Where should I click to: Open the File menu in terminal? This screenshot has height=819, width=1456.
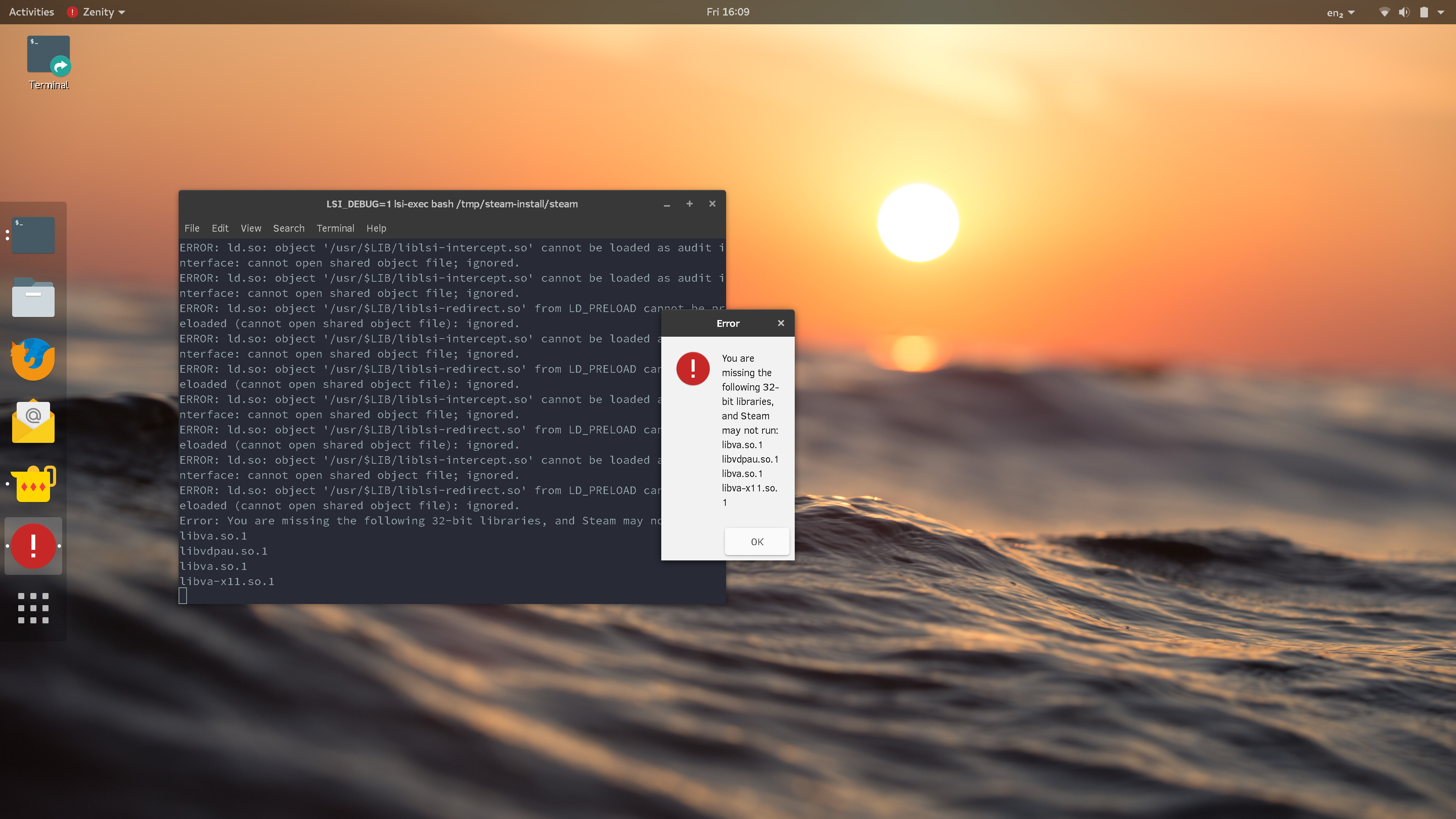pos(191,228)
